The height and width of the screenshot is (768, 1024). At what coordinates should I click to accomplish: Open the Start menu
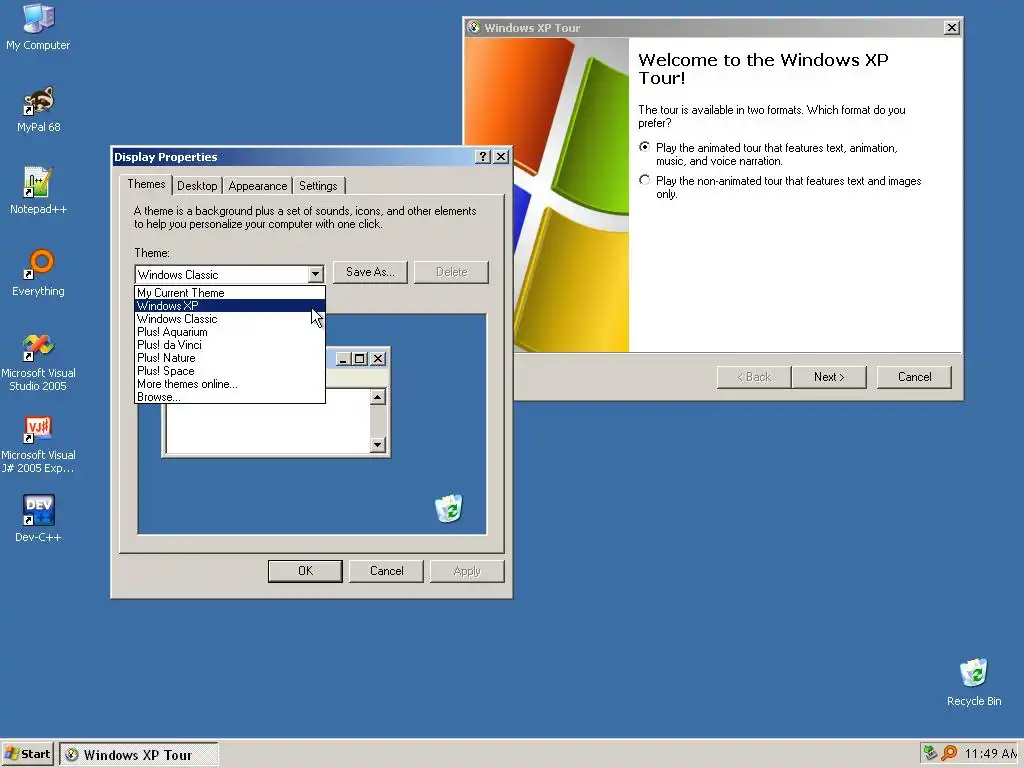[27, 754]
